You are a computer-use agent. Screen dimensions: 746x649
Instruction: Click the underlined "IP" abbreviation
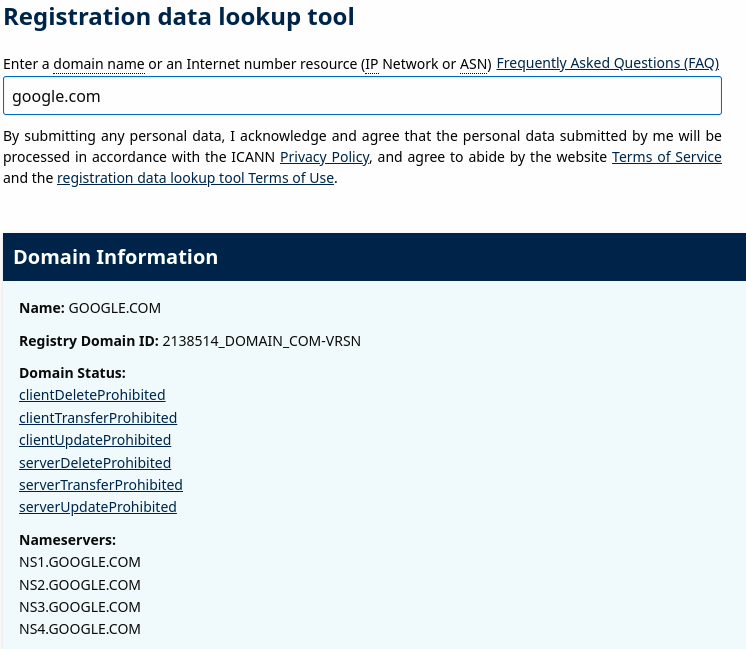[x=371, y=64]
